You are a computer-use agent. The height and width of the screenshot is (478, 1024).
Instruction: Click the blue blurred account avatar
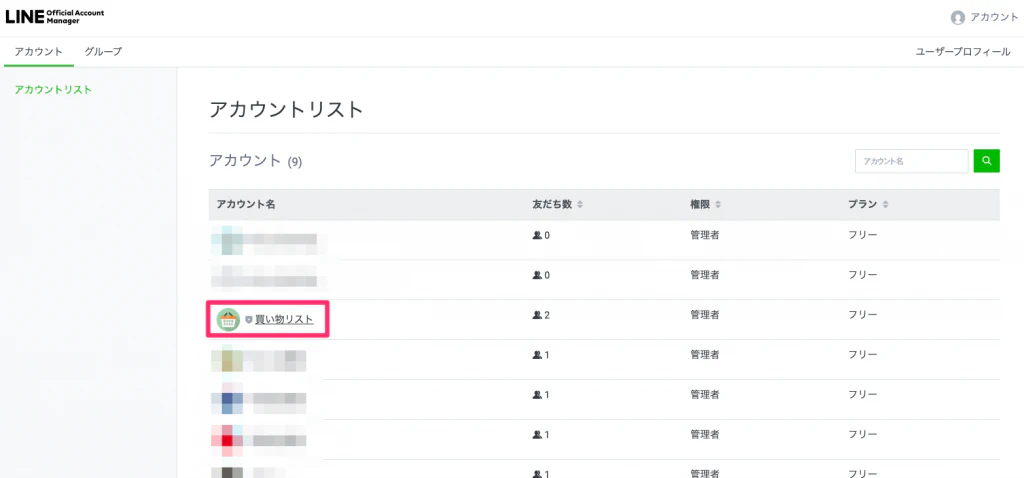click(x=228, y=399)
